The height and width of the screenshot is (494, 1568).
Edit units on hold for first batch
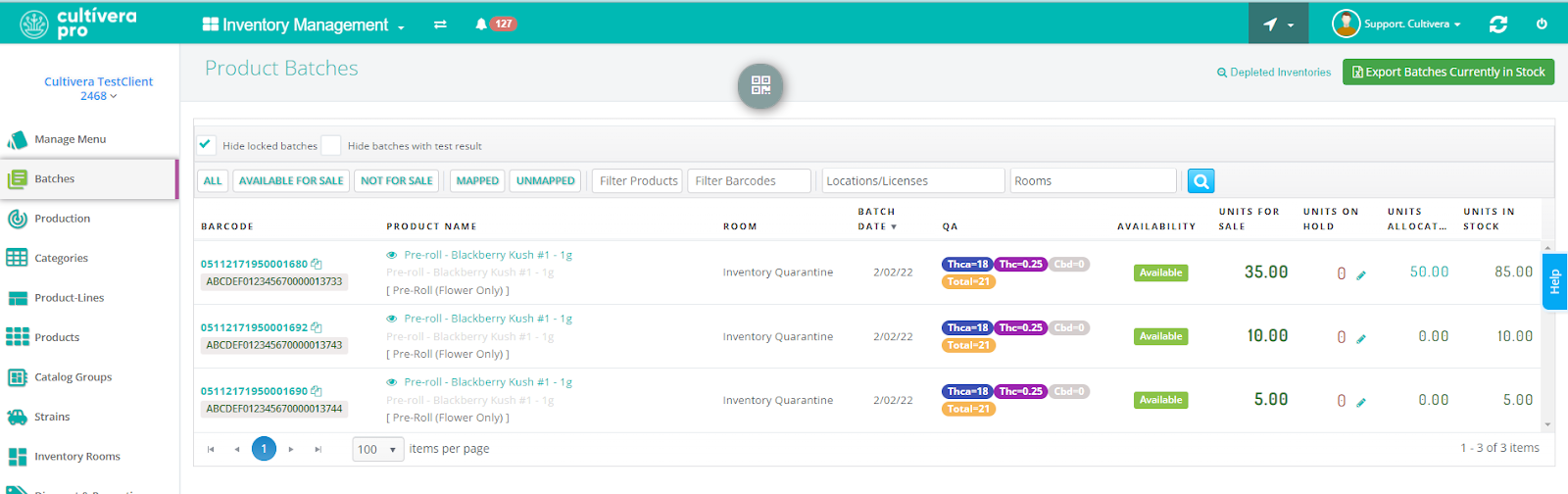[1361, 275]
